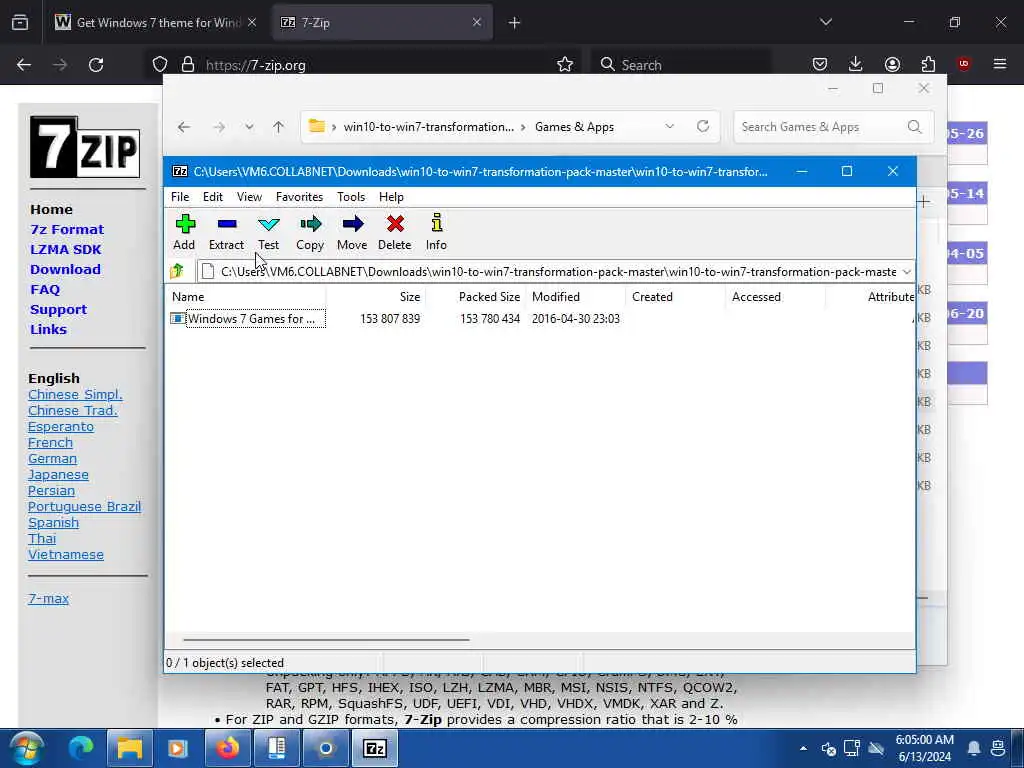Go up one folder level in 7-Zip
Image resolution: width=1024 pixels, height=768 pixels.
177,271
